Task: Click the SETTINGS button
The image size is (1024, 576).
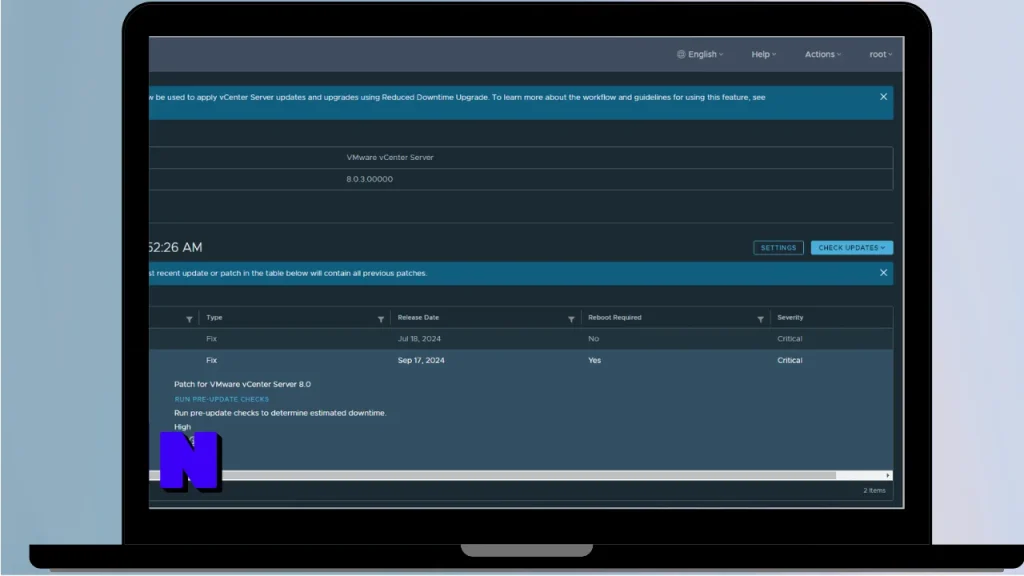Action: (x=778, y=248)
